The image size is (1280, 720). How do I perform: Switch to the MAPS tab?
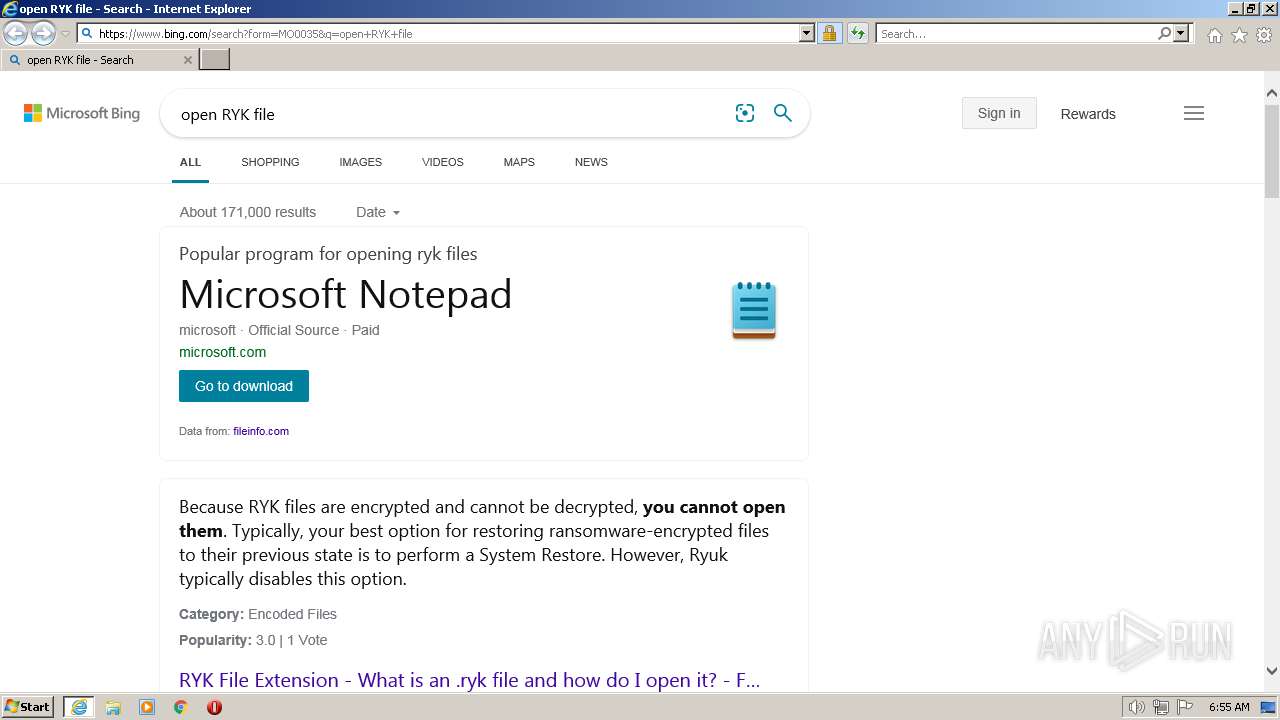[519, 162]
